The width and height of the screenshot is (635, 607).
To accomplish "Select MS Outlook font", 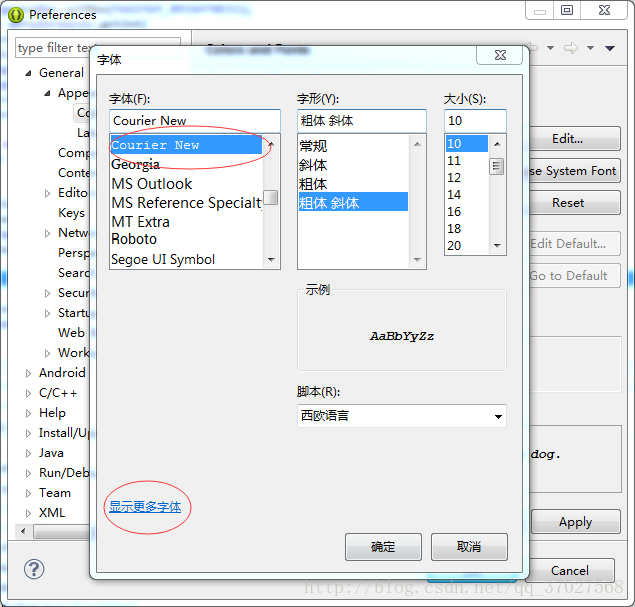I will pos(187,184).
